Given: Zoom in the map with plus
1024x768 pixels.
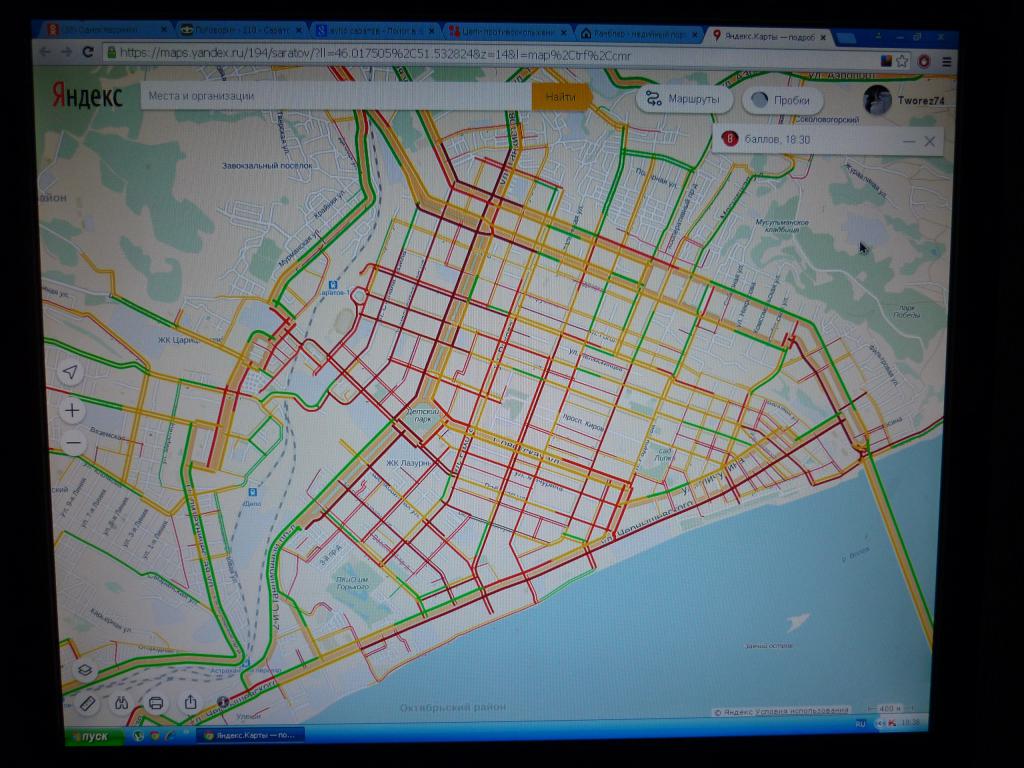Looking at the screenshot, I should pos(72,411).
